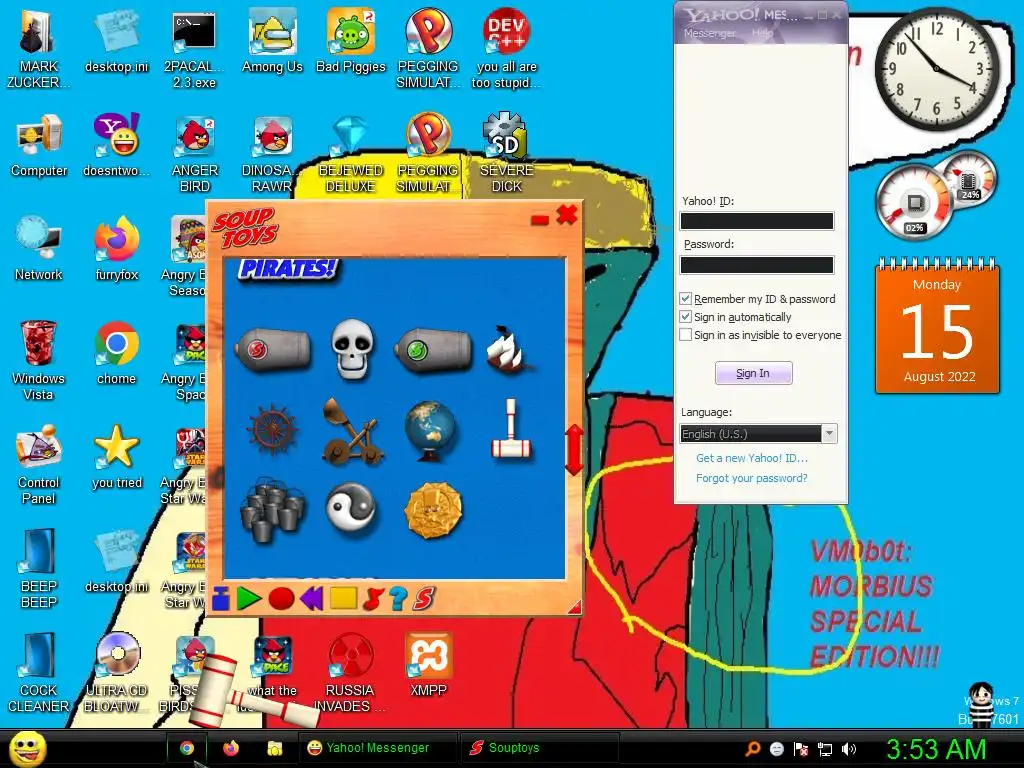
Task: Pick the red cannon toy in Soup Toys
Action: (x=273, y=350)
